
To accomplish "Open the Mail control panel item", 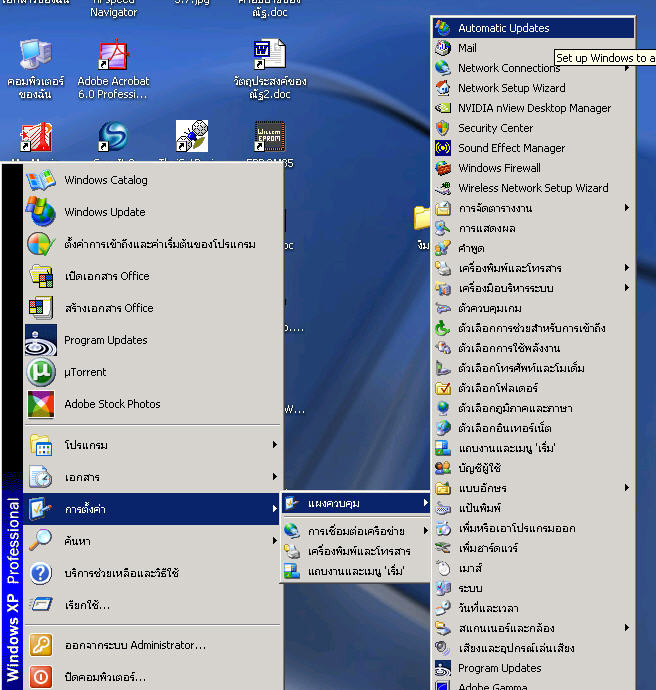I will (x=533, y=48).
